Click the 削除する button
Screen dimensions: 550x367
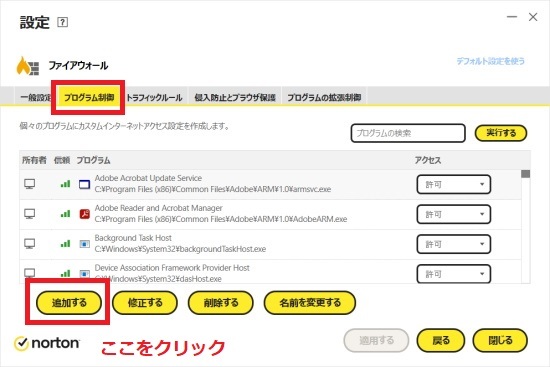click(221, 302)
